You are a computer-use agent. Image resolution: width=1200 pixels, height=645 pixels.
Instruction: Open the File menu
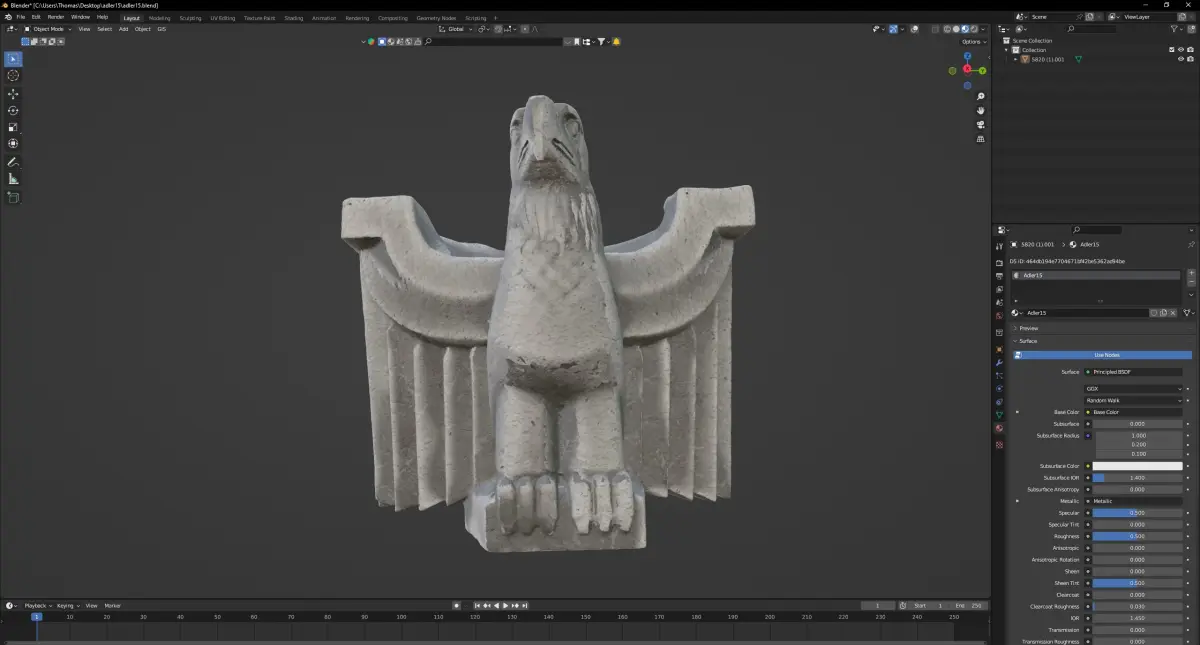pos(21,17)
